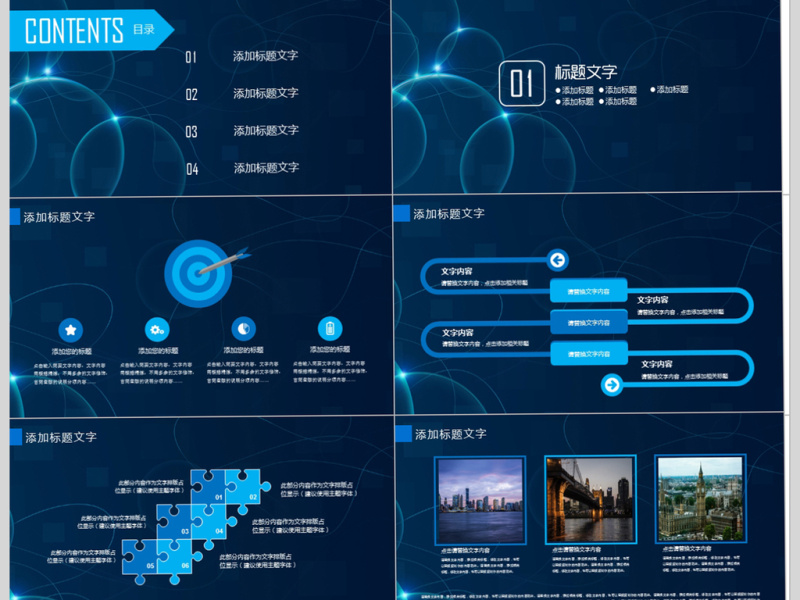Click the left arrow circle icon

[558, 261]
